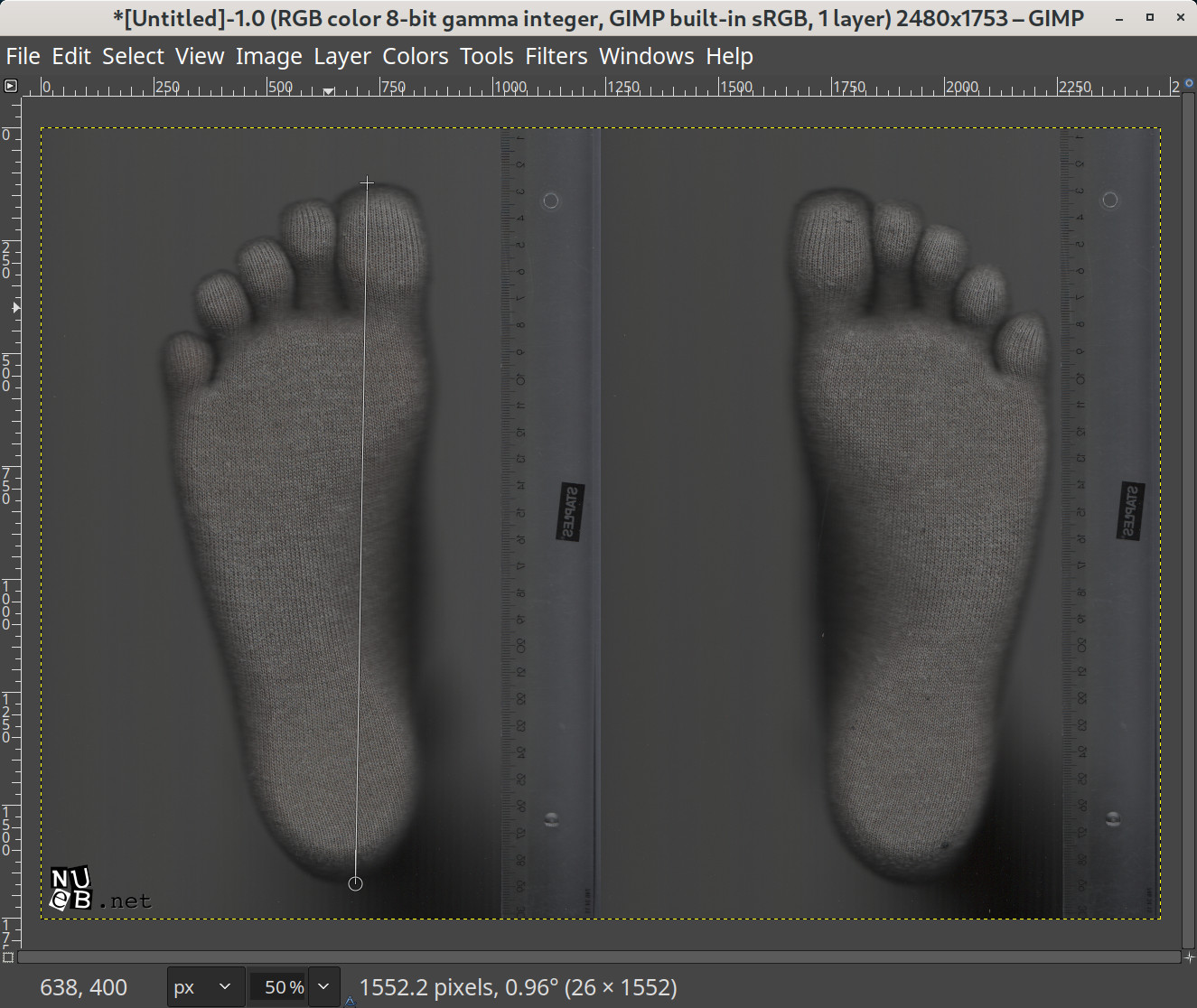
Task: Open the Image menu
Action: click(x=268, y=56)
